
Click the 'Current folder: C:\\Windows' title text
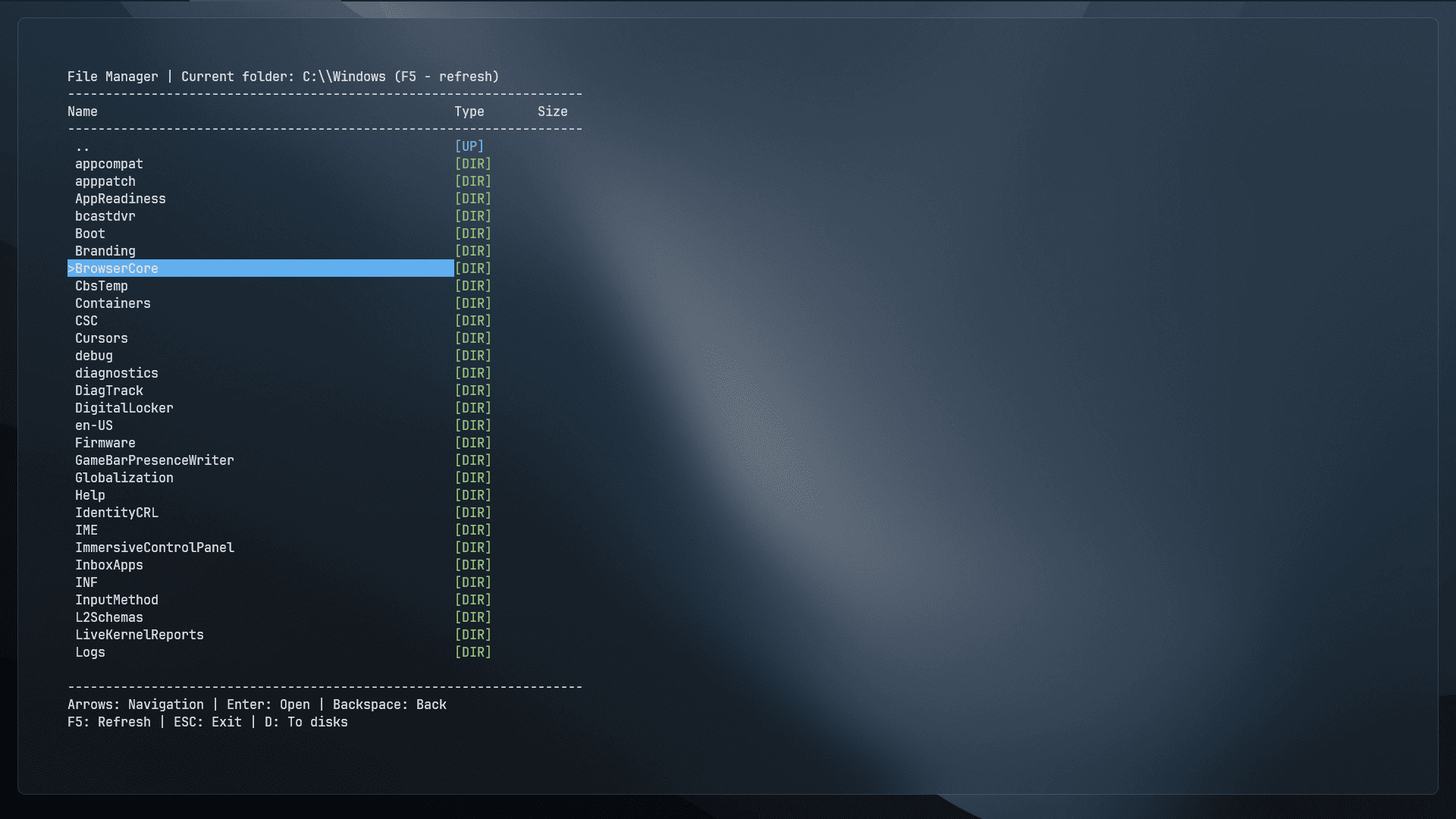(284, 77)
